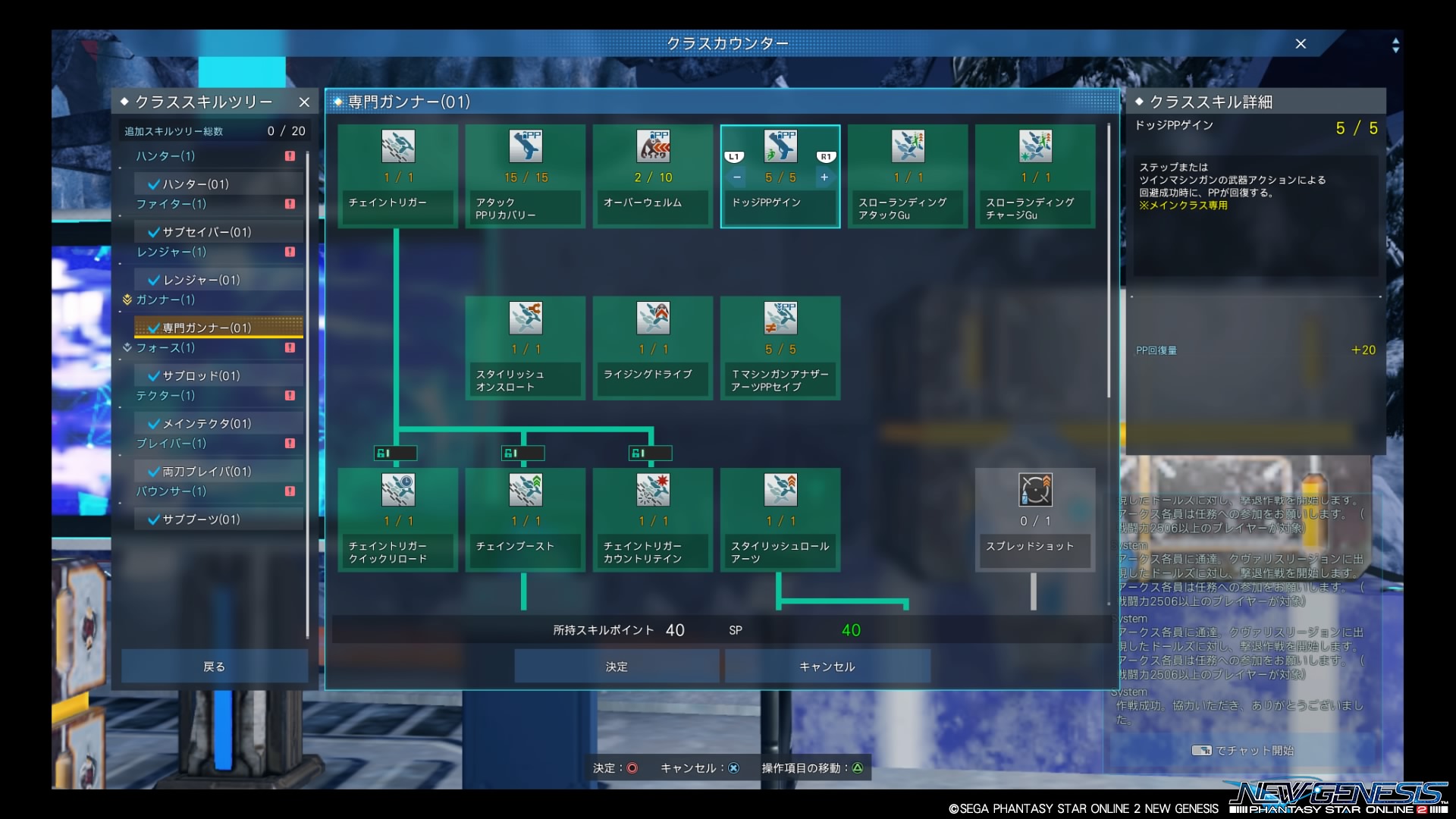Viewport: 1456px width, 819px height.
Task: Click the 所持スキルポイント 40 value
Action: [675, 630]
